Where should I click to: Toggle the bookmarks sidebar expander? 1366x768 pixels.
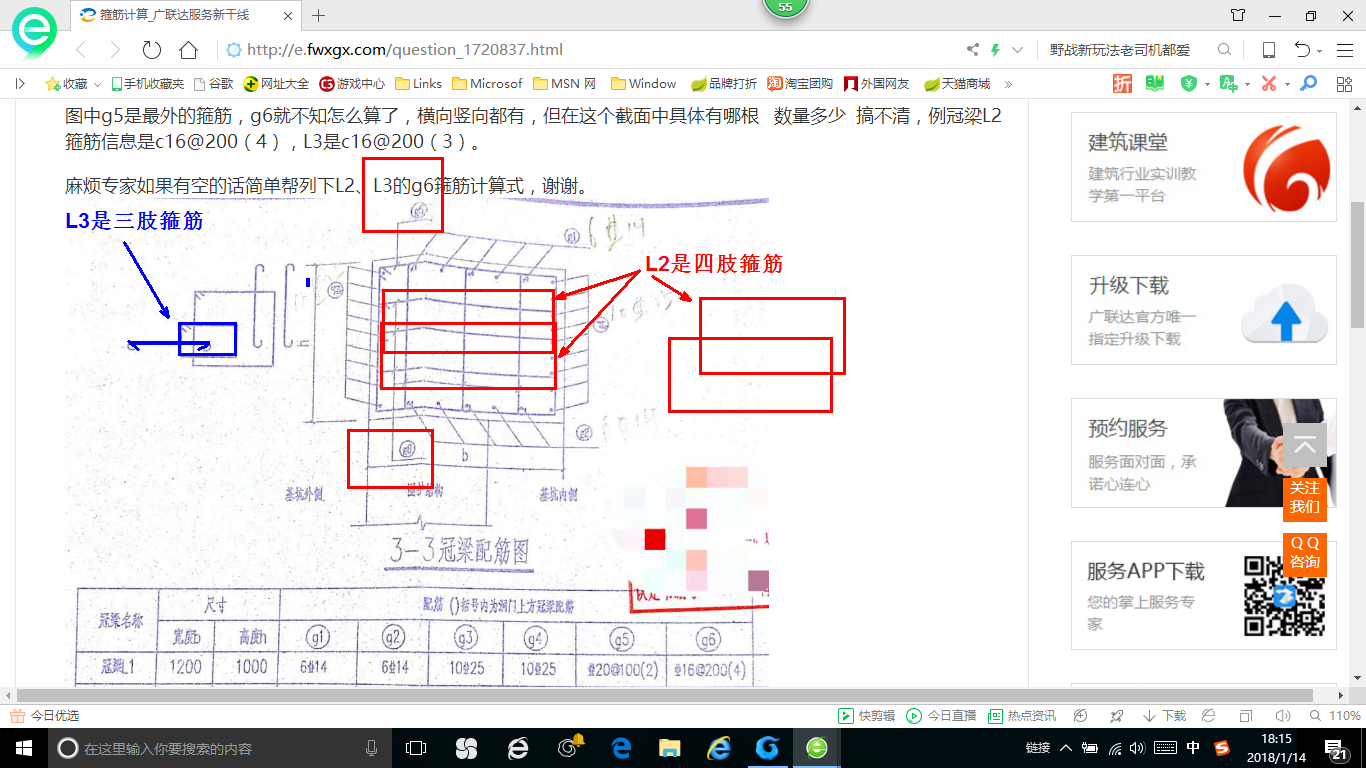(20, 84)
